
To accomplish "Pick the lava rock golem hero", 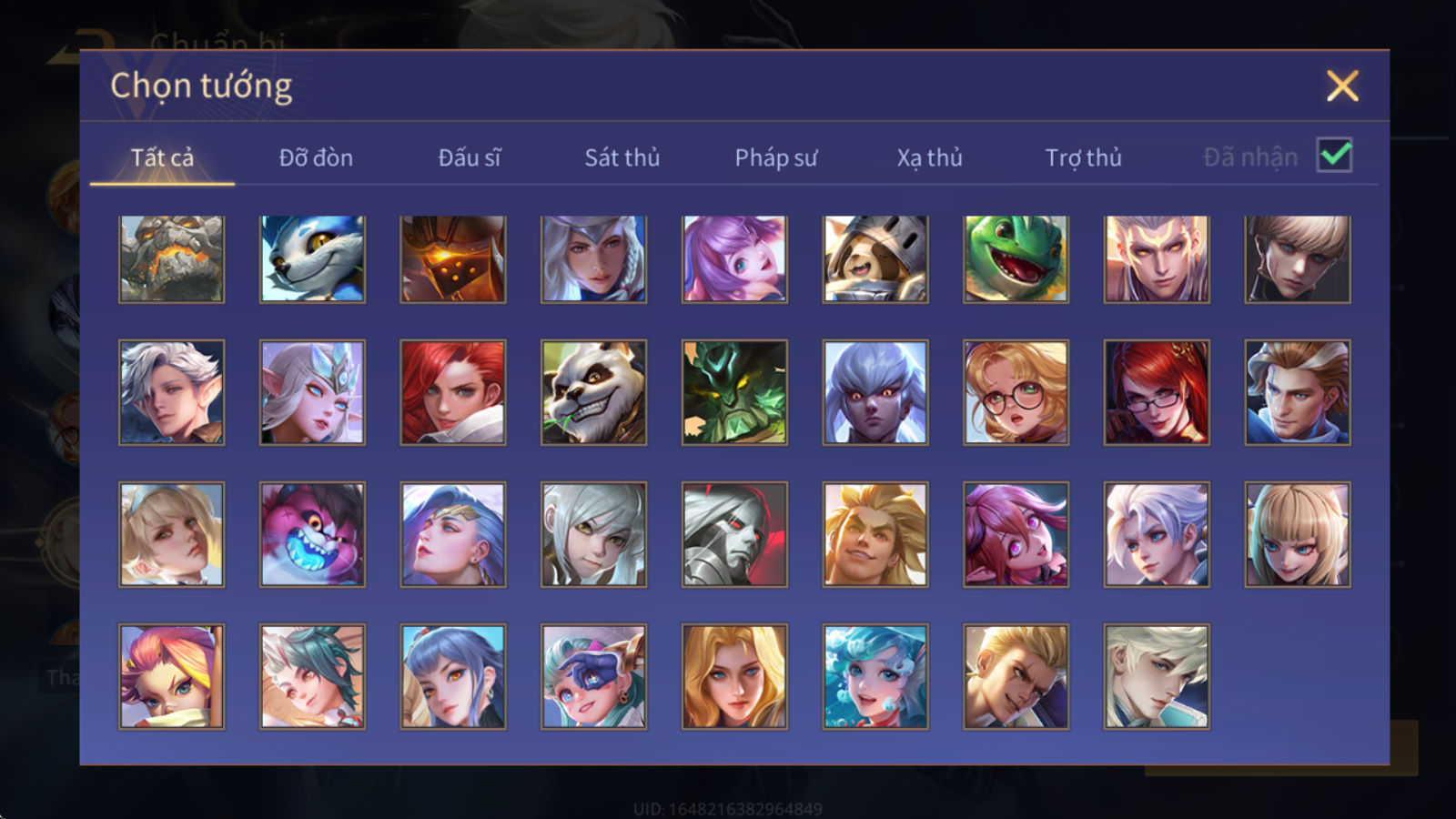I will click(x=171, y=259).
